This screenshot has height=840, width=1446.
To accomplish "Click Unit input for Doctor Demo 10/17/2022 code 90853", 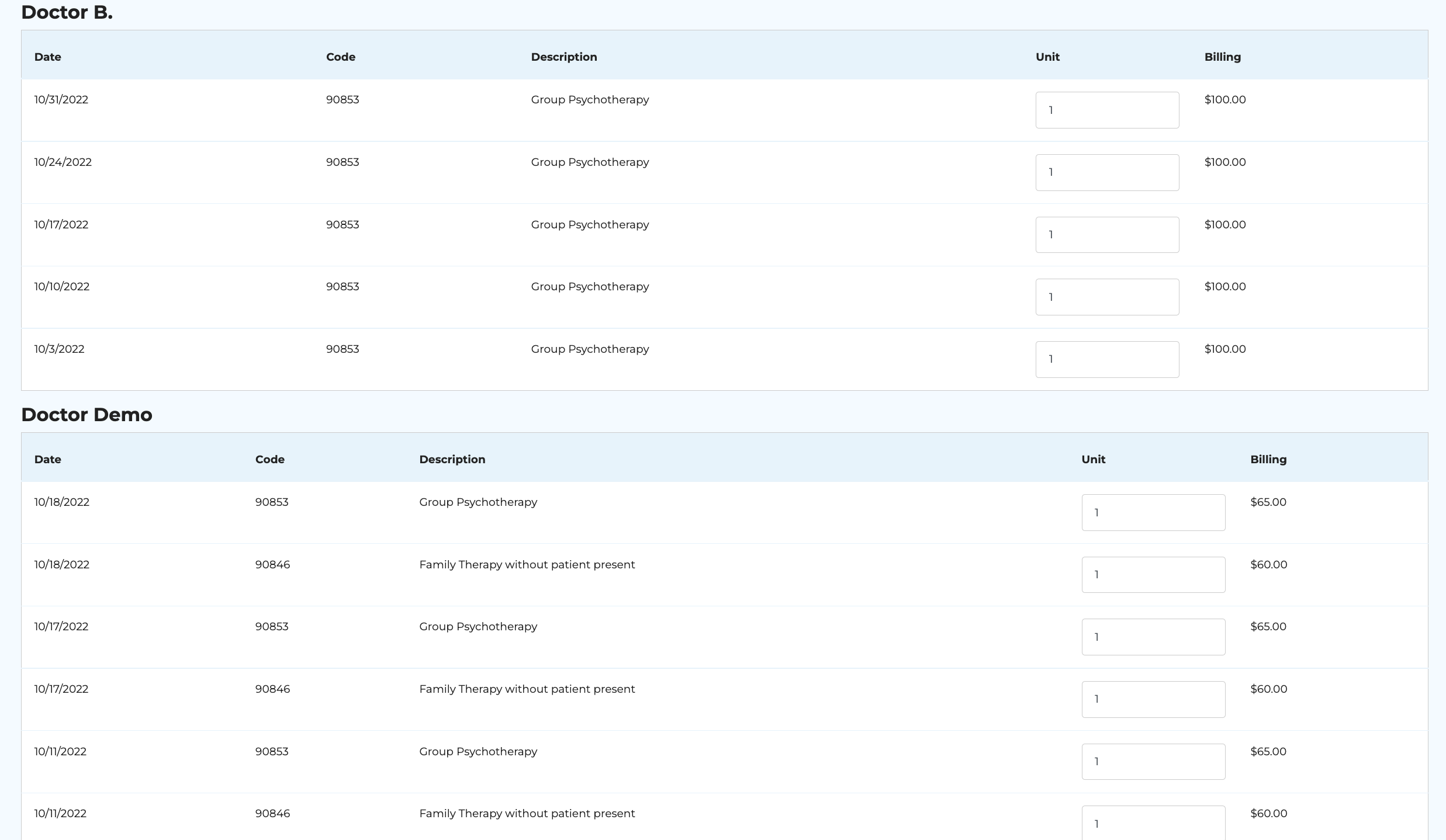I will [1153, 637].
